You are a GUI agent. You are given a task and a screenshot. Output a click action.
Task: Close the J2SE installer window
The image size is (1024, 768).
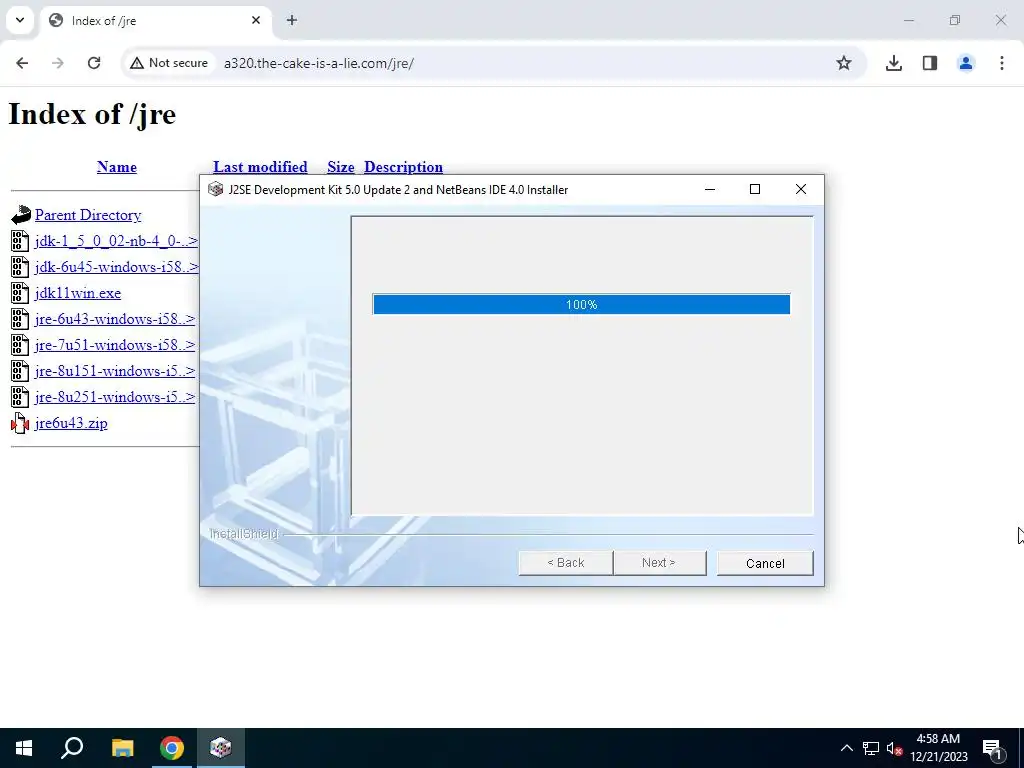801,189
